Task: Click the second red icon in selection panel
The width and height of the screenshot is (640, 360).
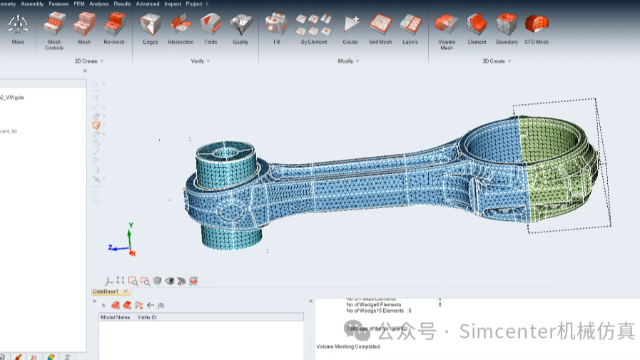Action: pos(127,305)
